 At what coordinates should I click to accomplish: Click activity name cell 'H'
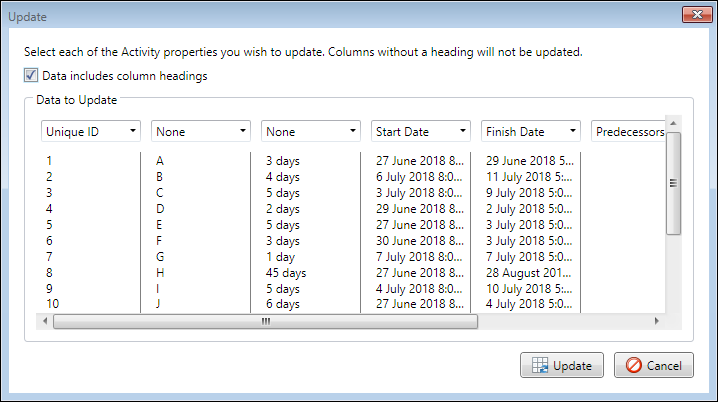point(160,272)
